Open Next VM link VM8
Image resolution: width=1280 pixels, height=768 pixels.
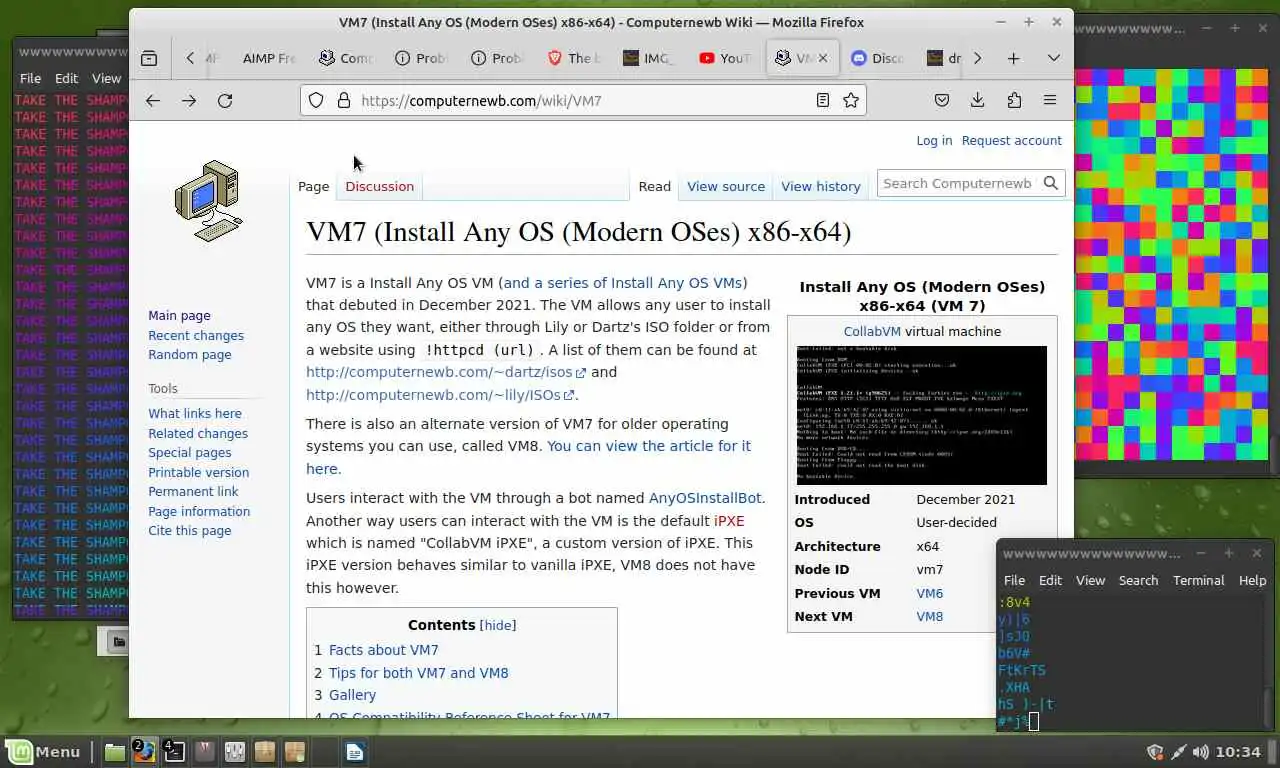point(929,616)
